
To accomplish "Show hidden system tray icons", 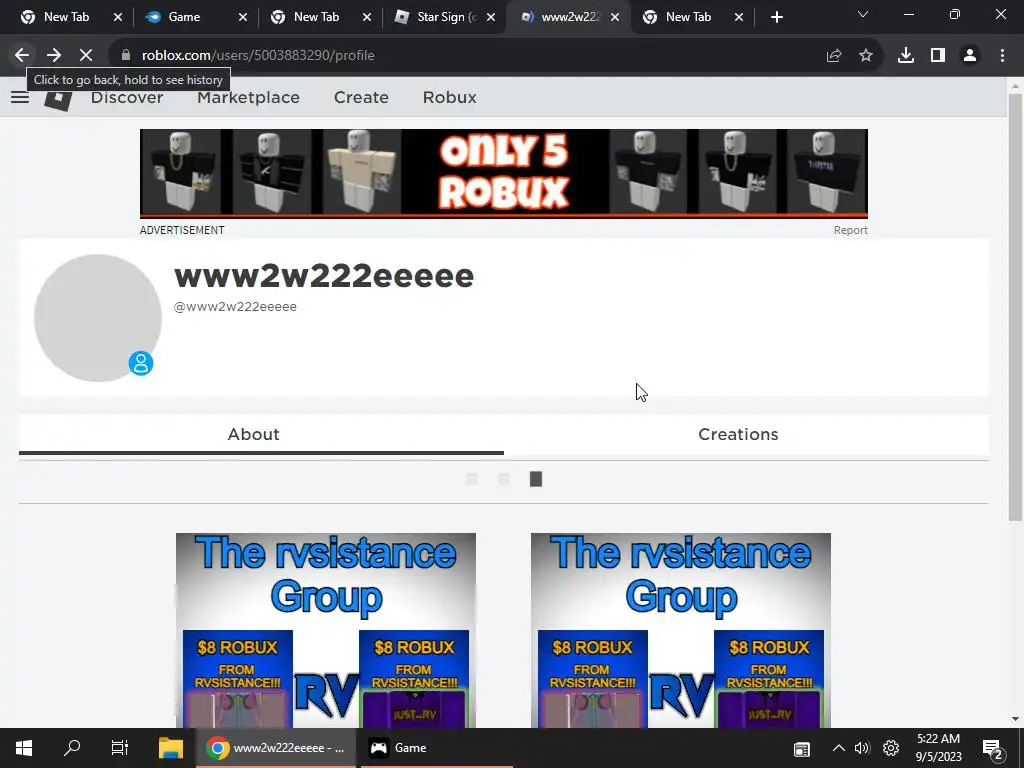I will (x=839, y=748).
